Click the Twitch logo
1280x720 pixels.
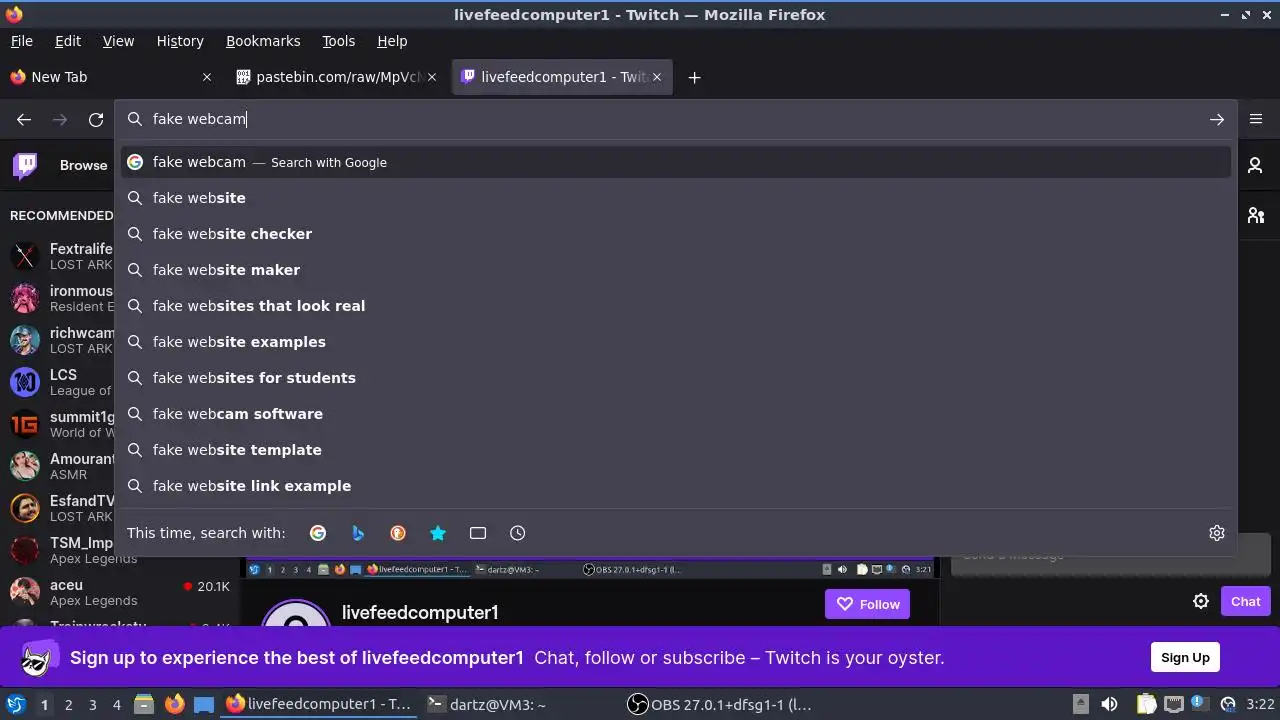25,165
